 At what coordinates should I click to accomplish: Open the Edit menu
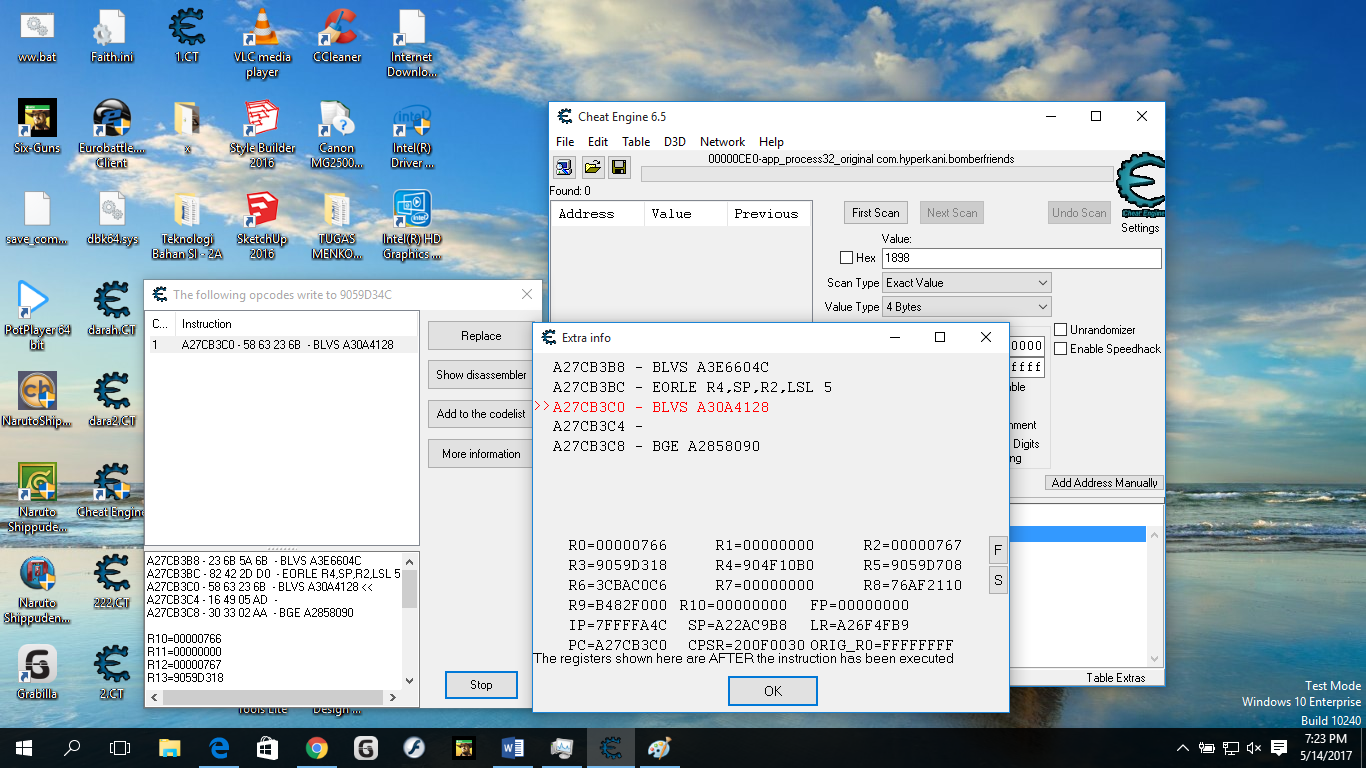(x=598, y=142)
